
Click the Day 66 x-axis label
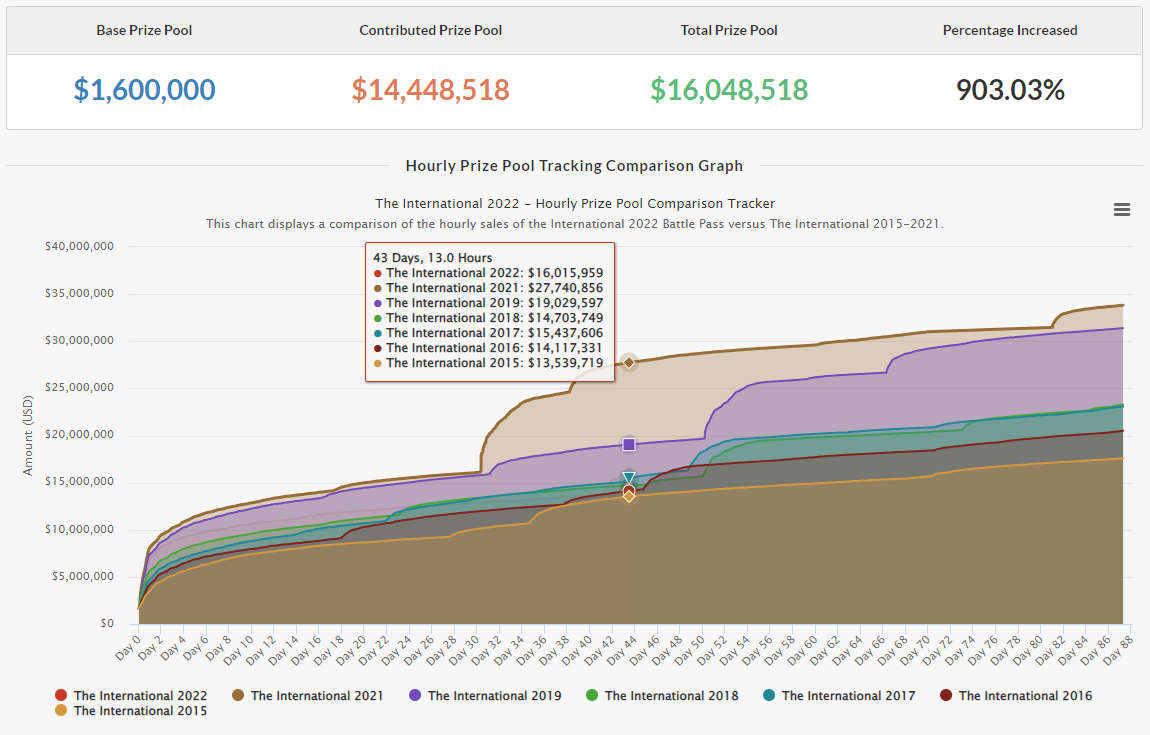[870, 650]
